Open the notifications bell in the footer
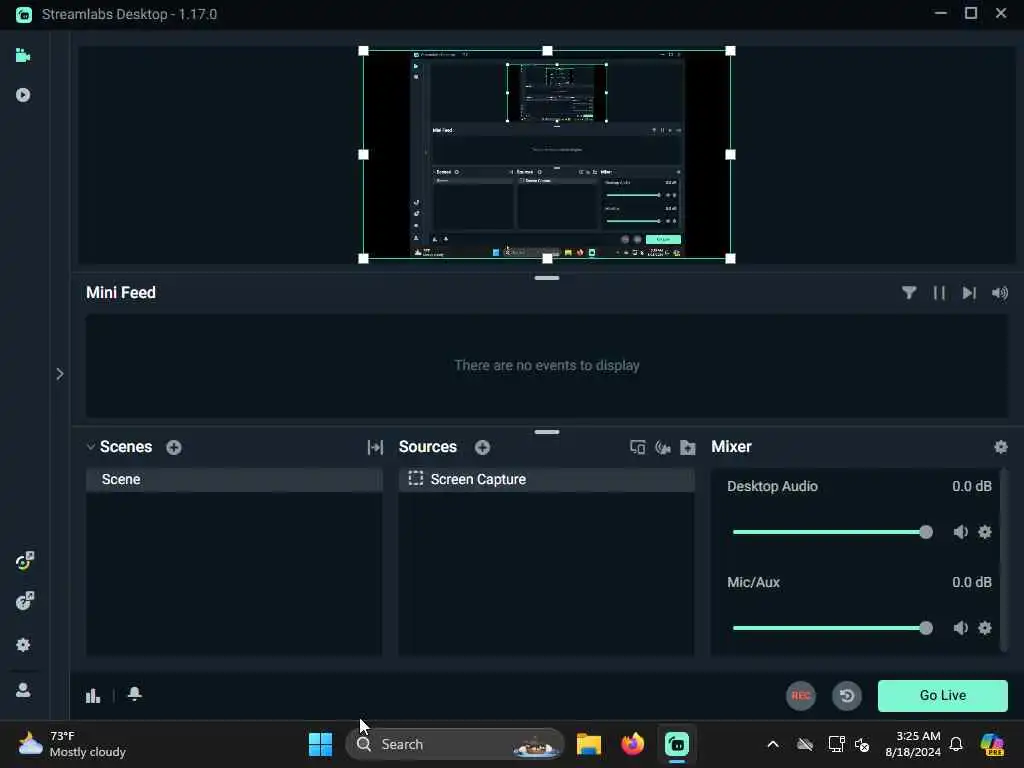This screenshot has height=768, width=1024. (x=135, y=694)
